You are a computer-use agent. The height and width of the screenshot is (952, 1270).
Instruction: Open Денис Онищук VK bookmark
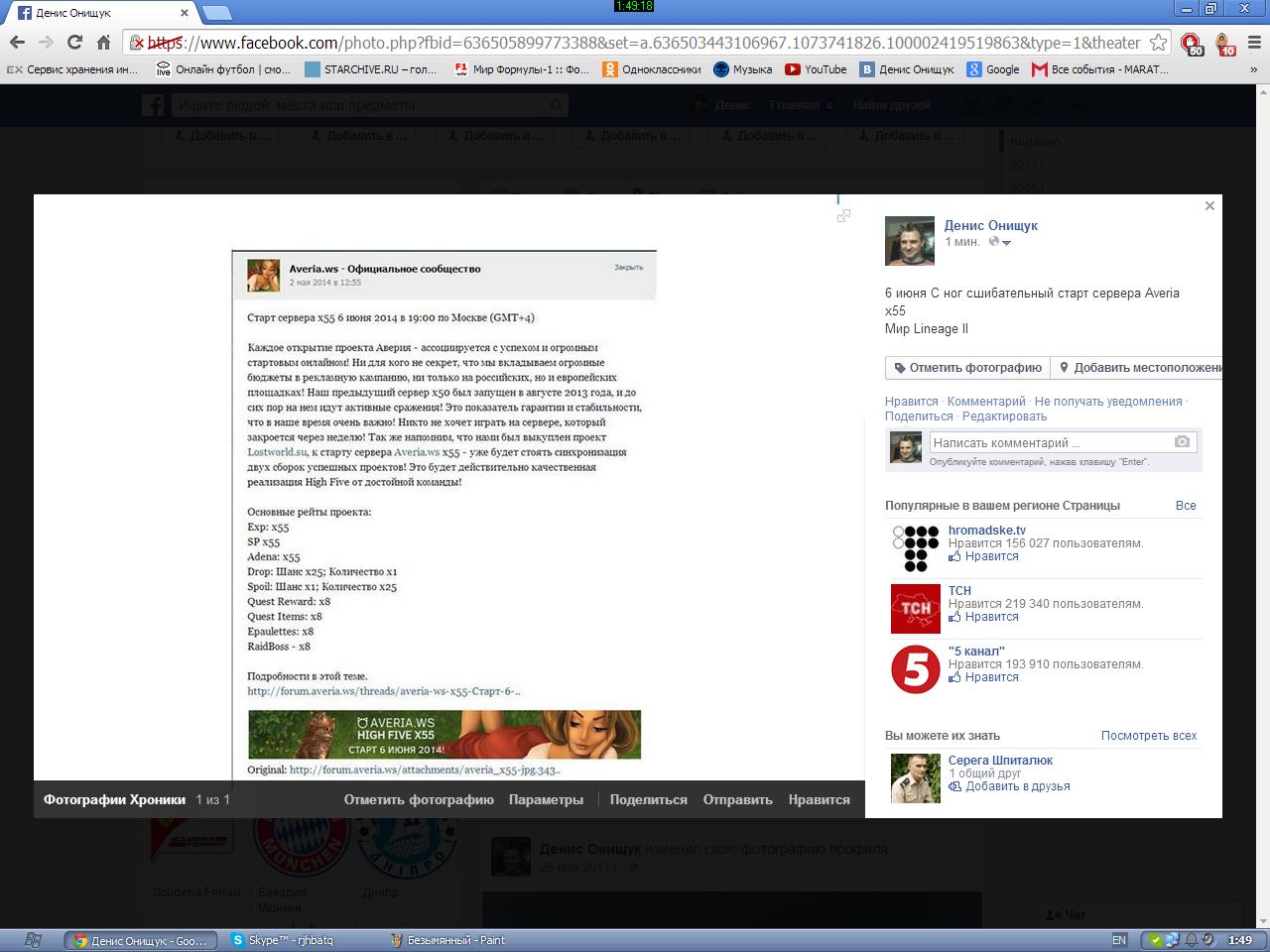pyautogui.click(x=908, y=69)
